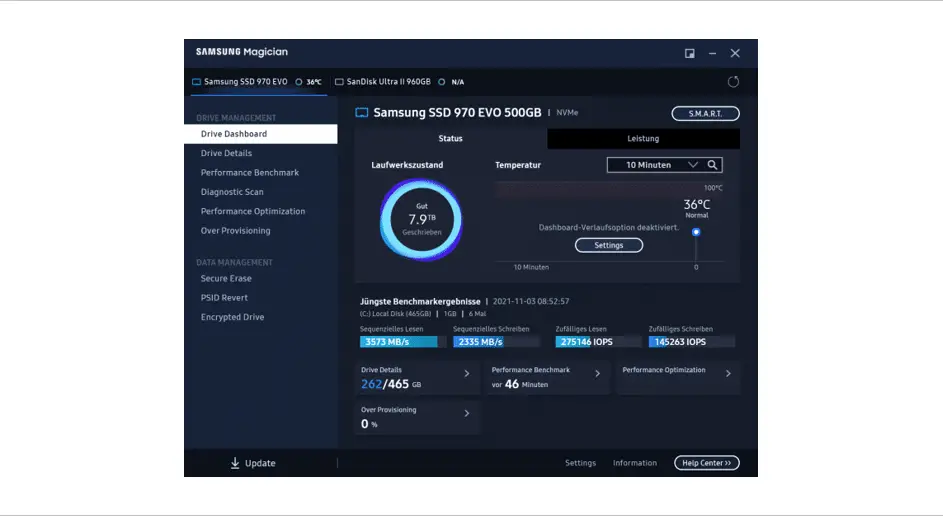
Task: Click the refresh drives icon
Action: click(x=733, y=82)
